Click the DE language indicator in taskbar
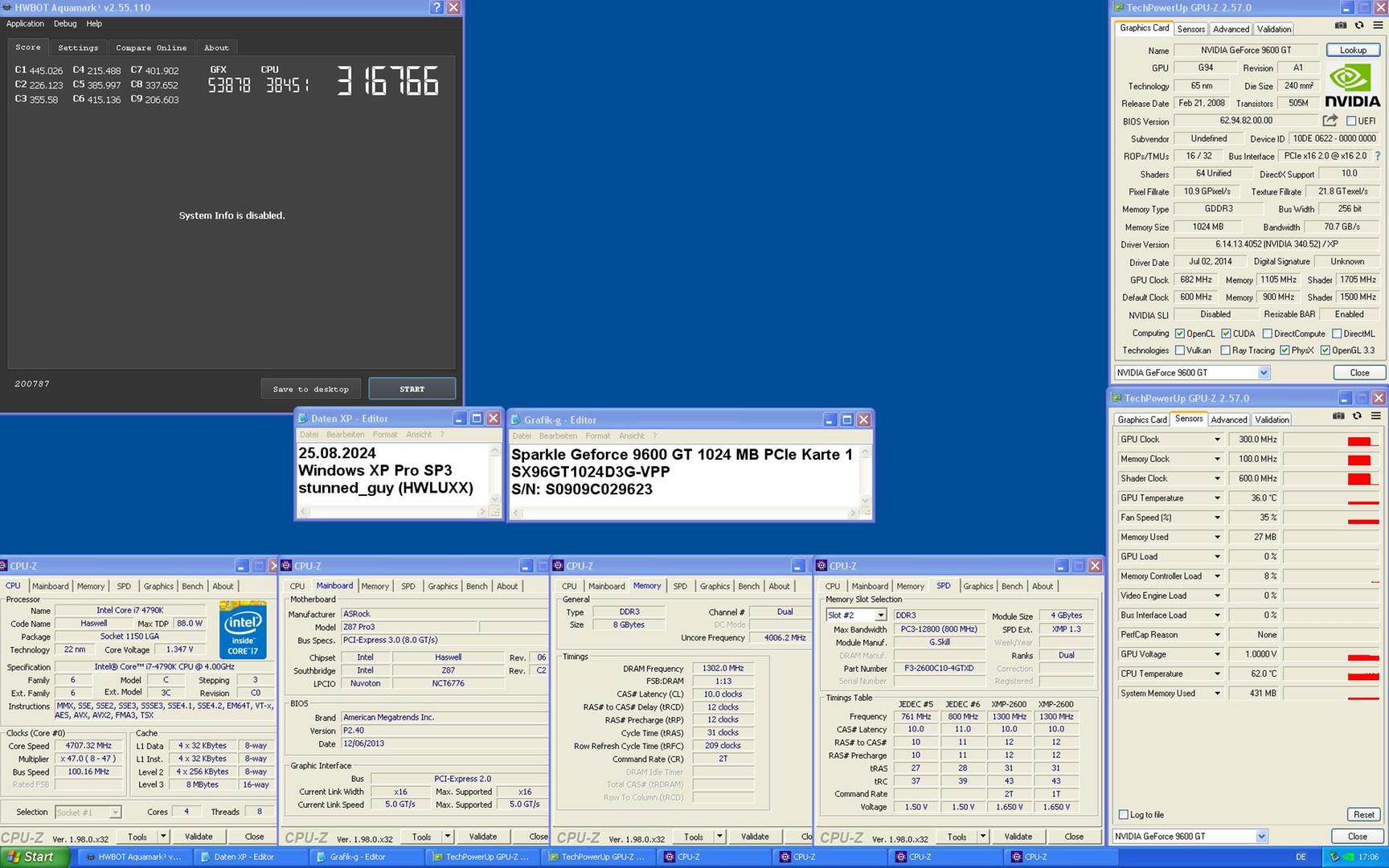Screen dimensions: 1389x868 pos(1301,858)
